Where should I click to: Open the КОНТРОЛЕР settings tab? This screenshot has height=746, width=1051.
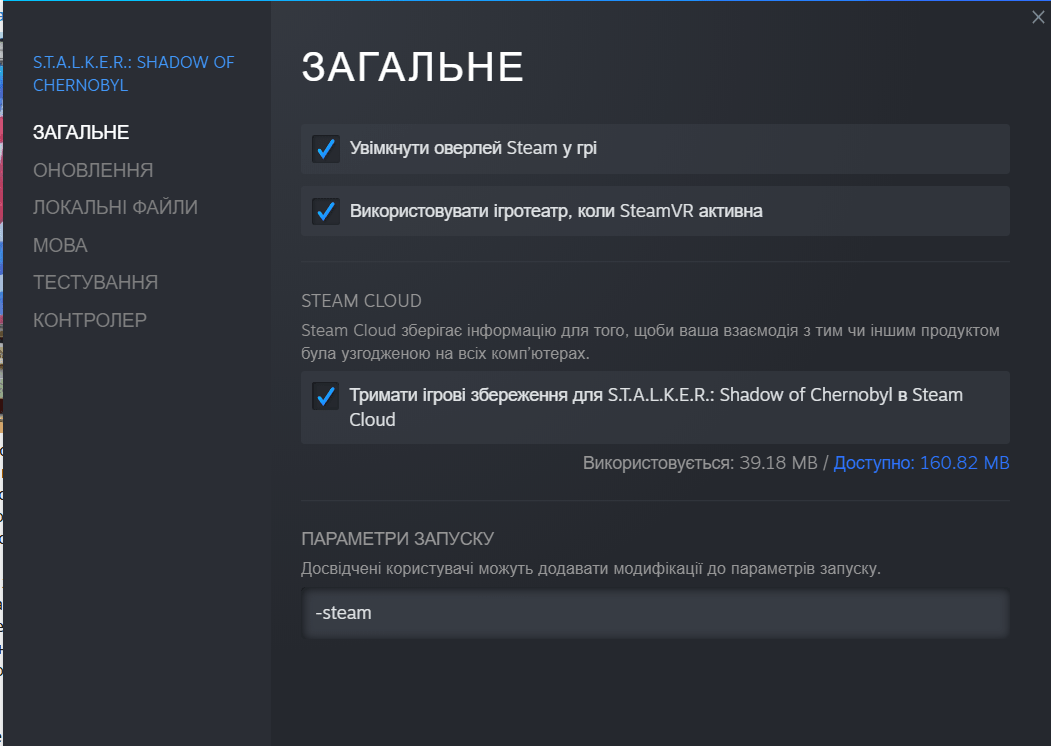[90, 320]
